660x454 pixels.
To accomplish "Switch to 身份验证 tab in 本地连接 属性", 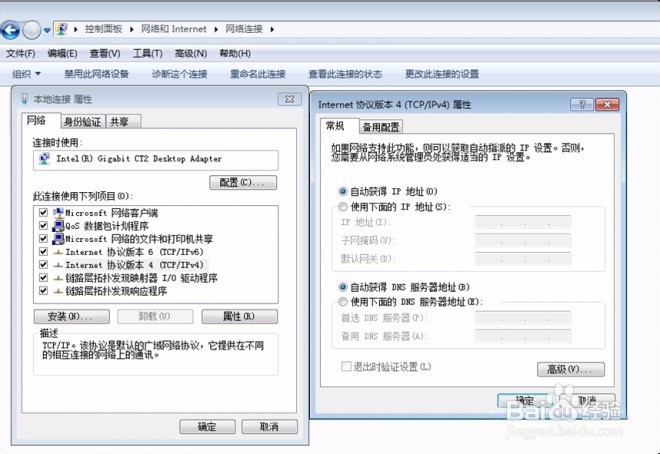I will coord(83,122).
